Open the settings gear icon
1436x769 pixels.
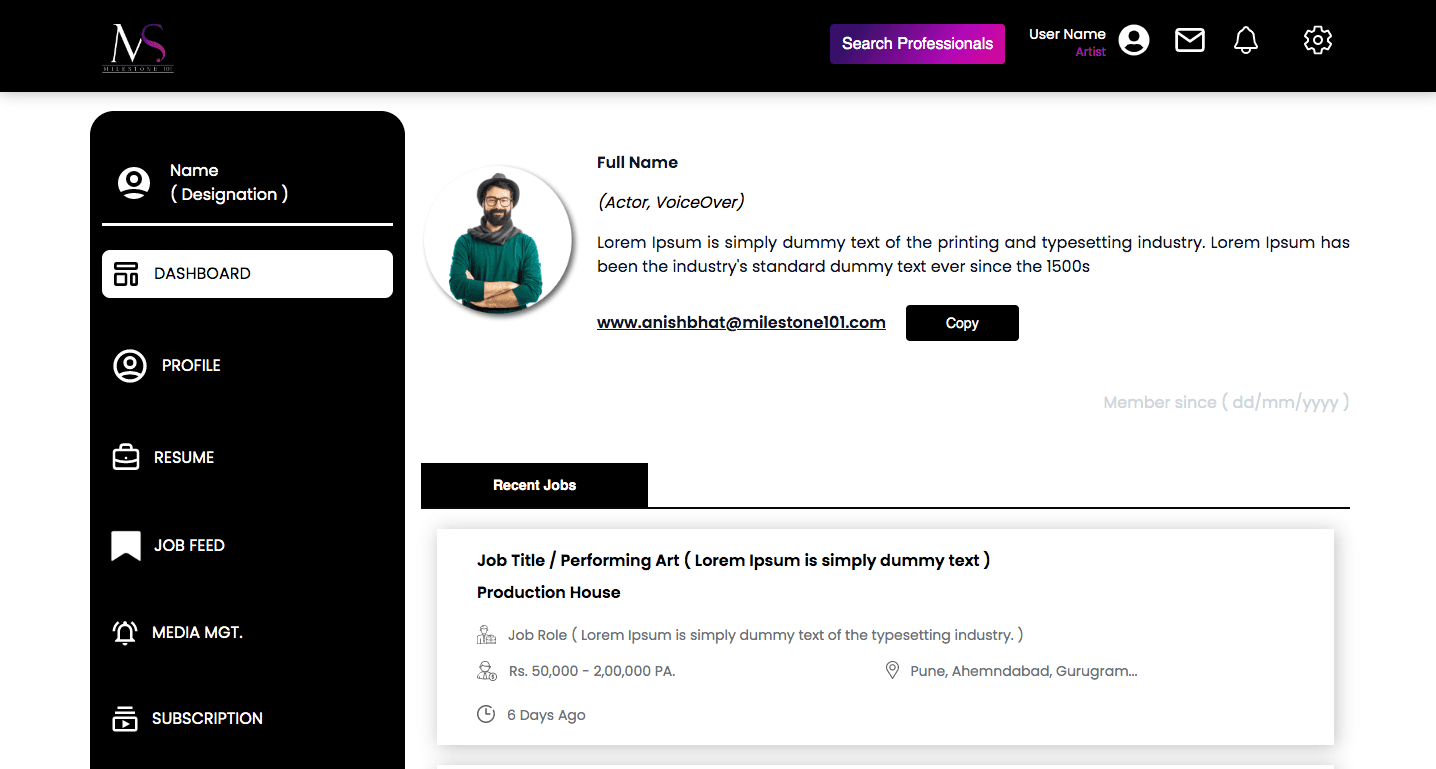coord(1317,40)
